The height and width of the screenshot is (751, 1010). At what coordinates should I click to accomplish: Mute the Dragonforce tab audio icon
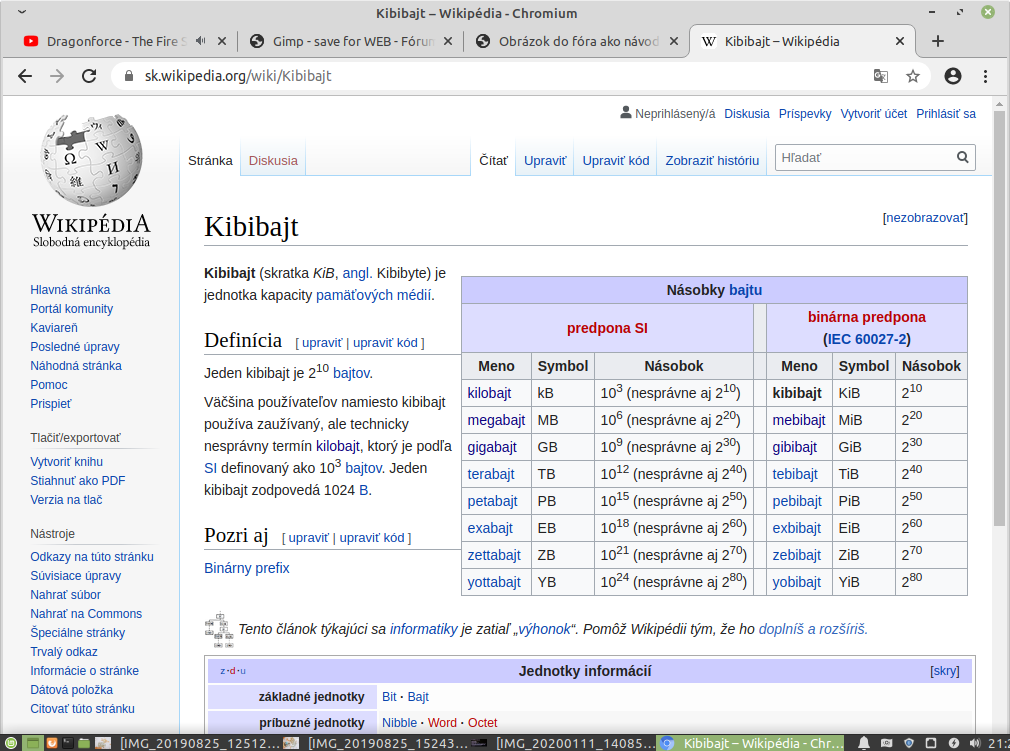pos(201,42)
